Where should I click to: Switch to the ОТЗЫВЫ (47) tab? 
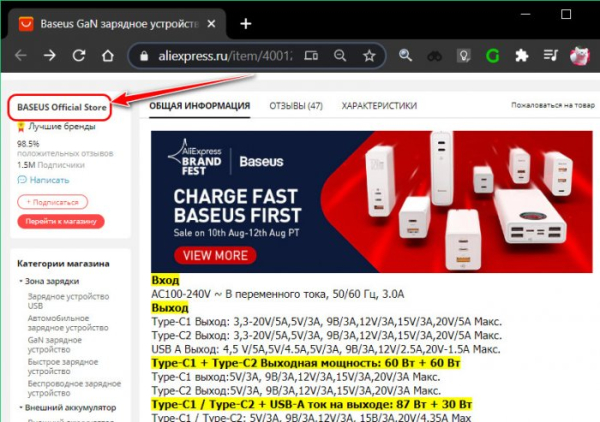[x=294, y=105]
